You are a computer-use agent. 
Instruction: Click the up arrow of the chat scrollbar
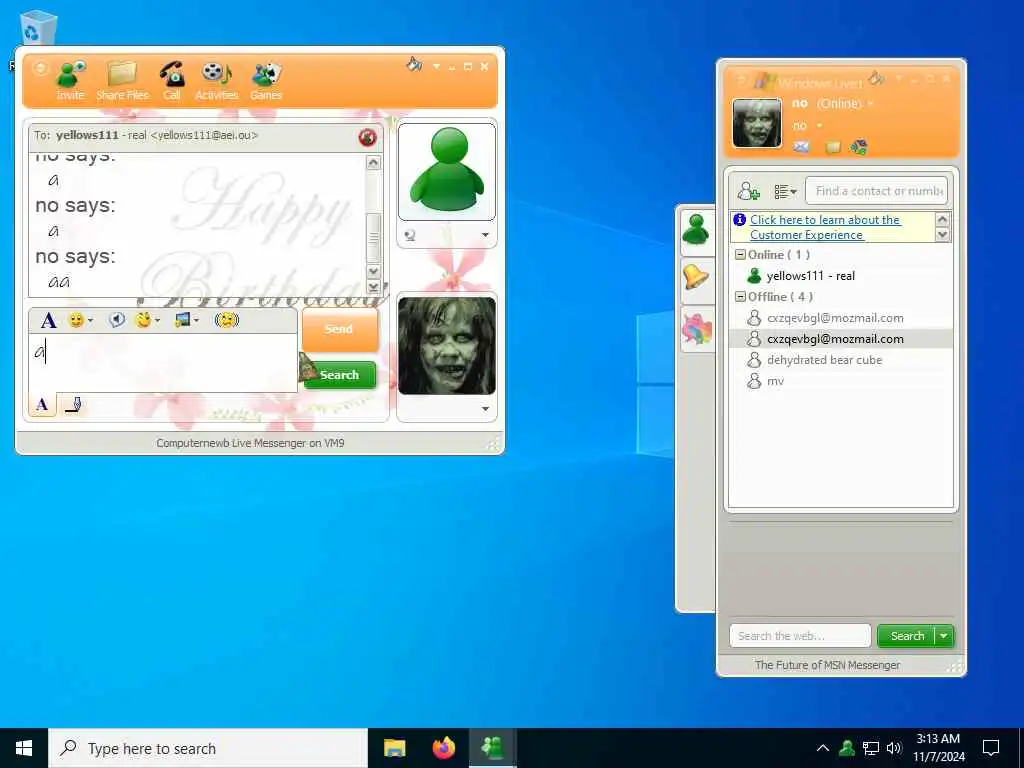click(x=374, y=163)
